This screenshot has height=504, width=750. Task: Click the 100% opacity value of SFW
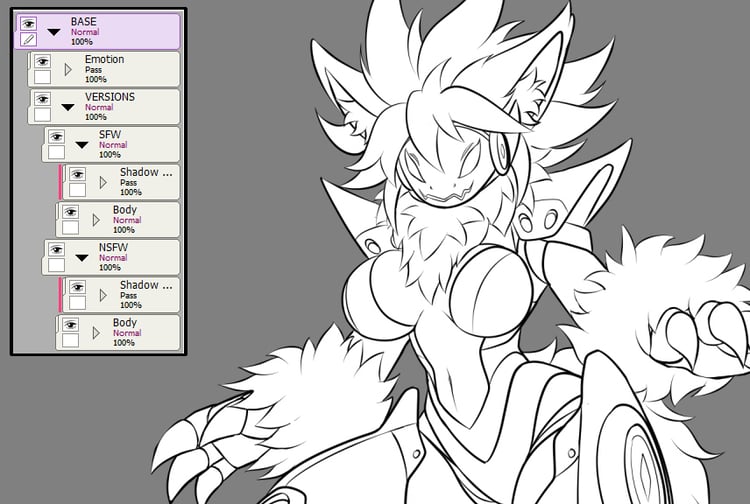[110, 154]
